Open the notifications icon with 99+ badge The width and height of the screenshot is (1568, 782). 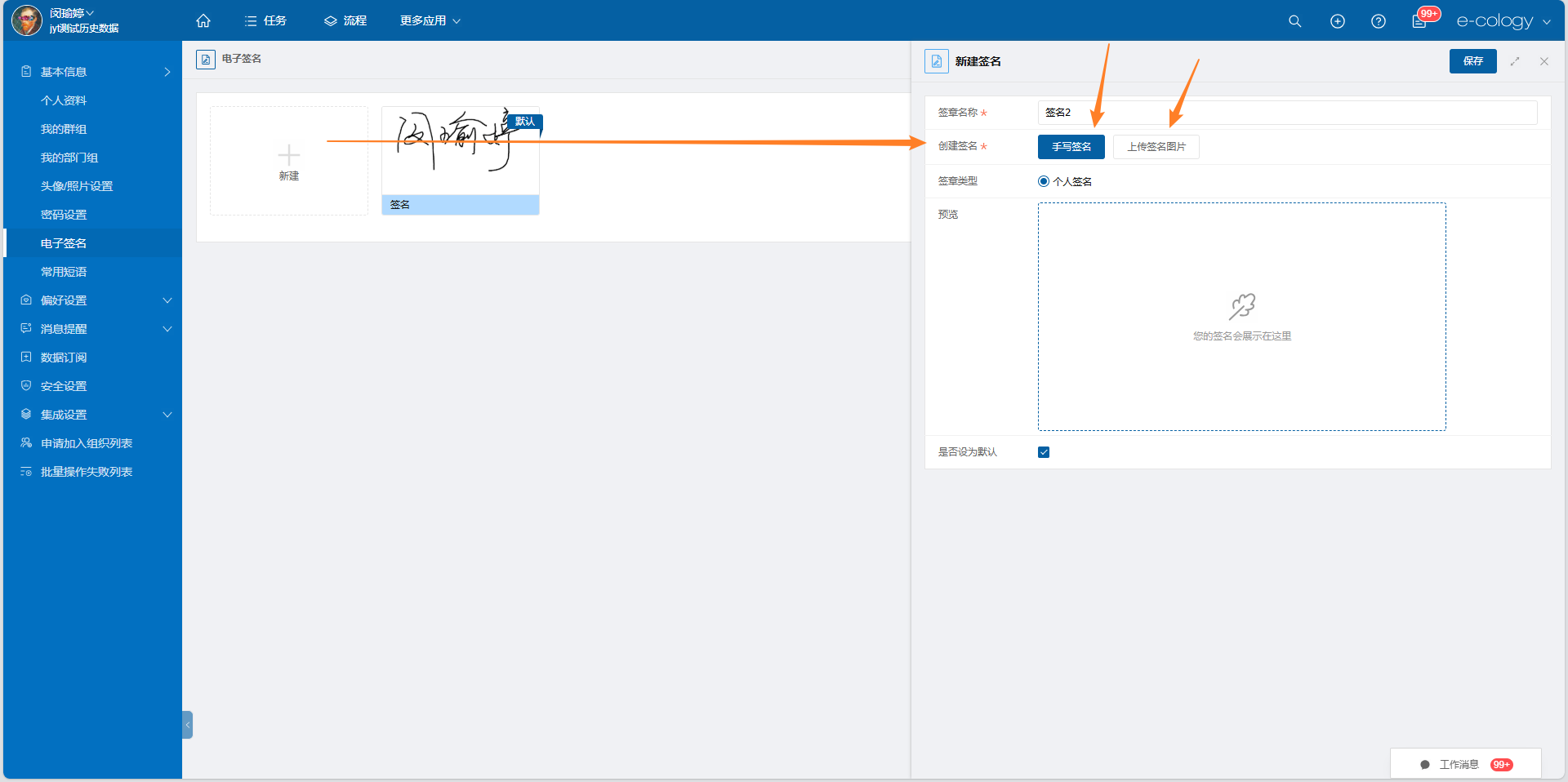(1421, 20)
